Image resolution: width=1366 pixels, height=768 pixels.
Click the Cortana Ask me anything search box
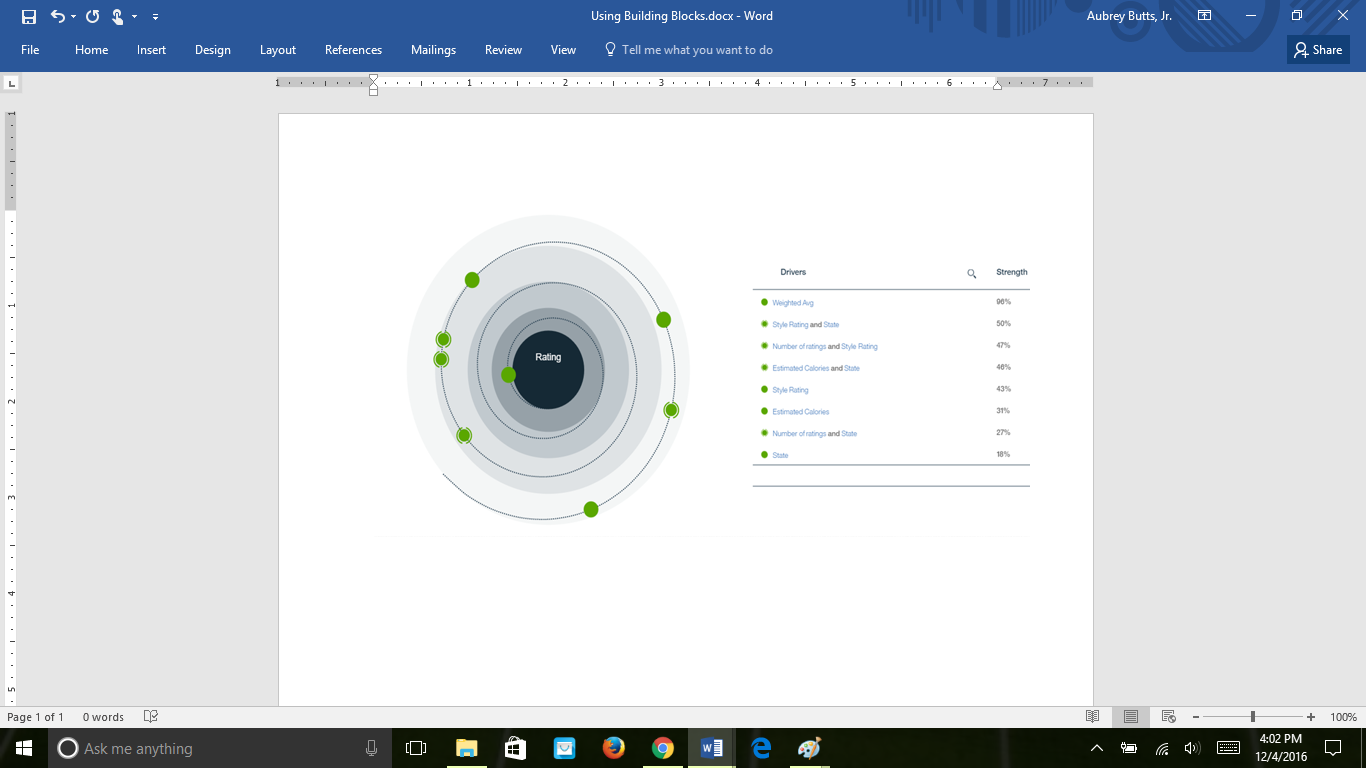pyautogui.click(x=220, y=748)
